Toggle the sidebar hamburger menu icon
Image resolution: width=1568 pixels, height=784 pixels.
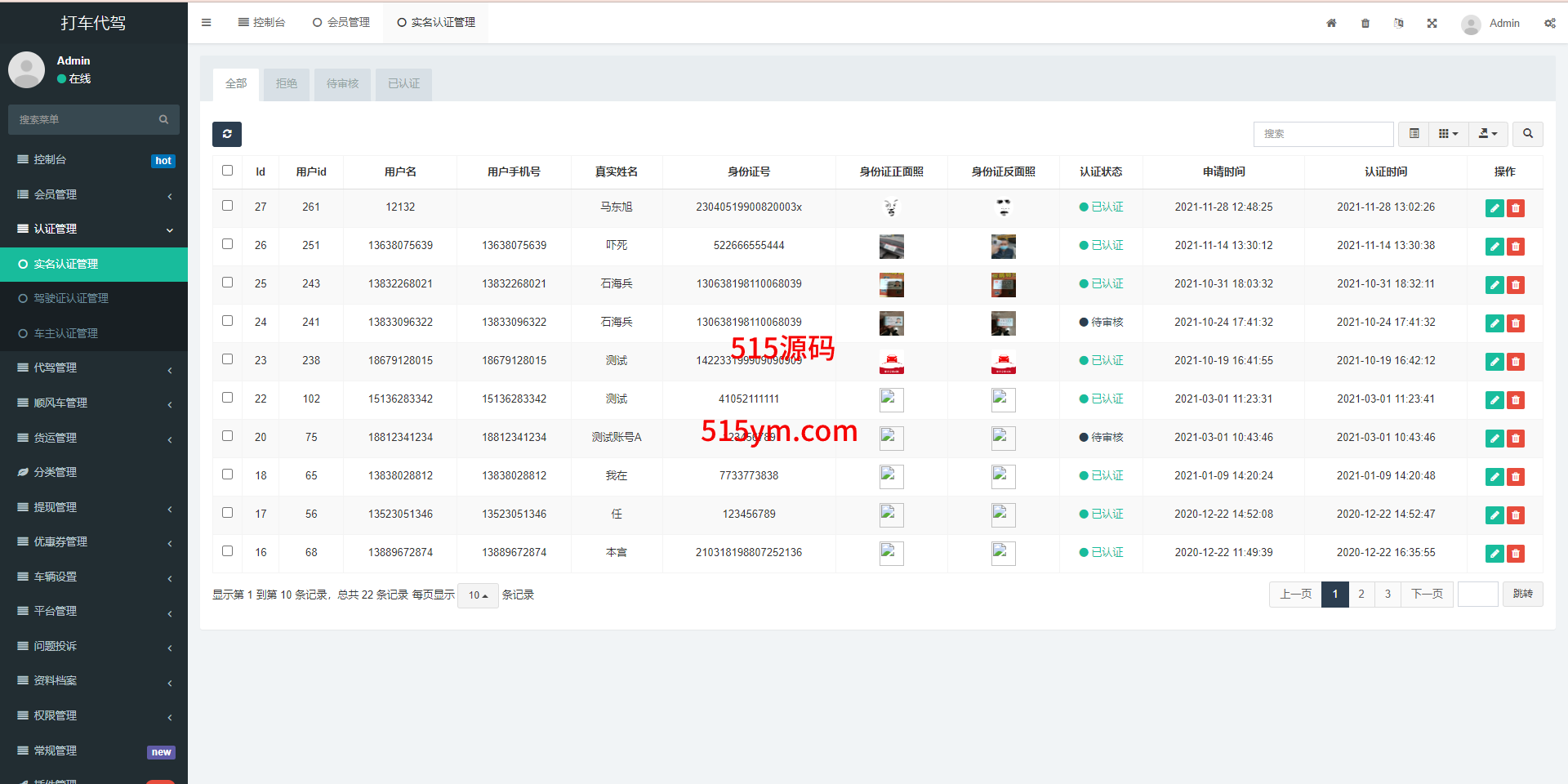point(206,23)
